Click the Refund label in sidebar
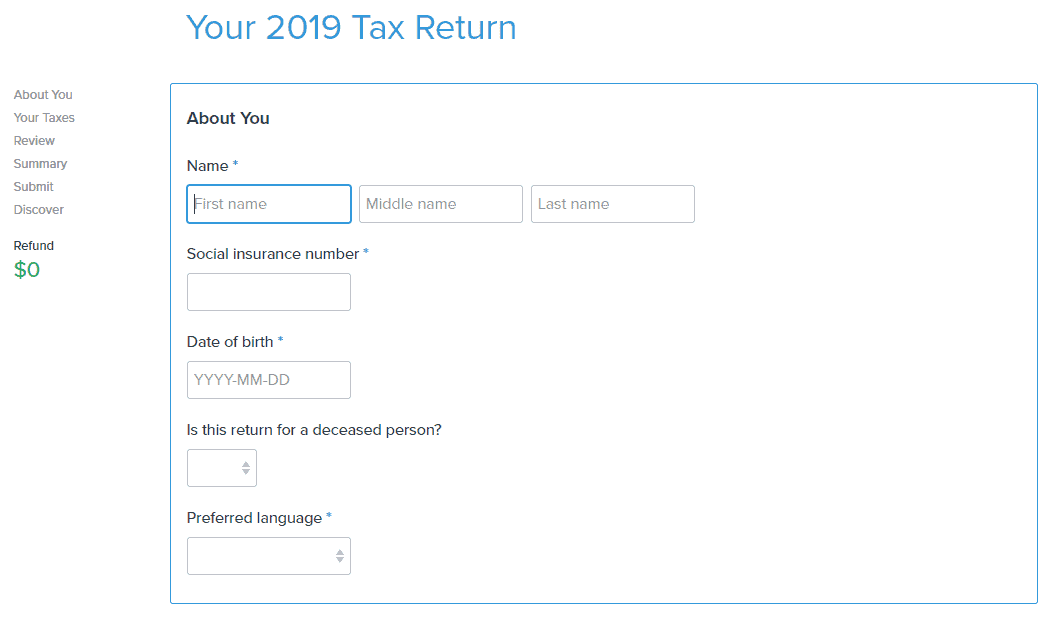Screen dimensions: 1061x618 (x=34, y=246)
